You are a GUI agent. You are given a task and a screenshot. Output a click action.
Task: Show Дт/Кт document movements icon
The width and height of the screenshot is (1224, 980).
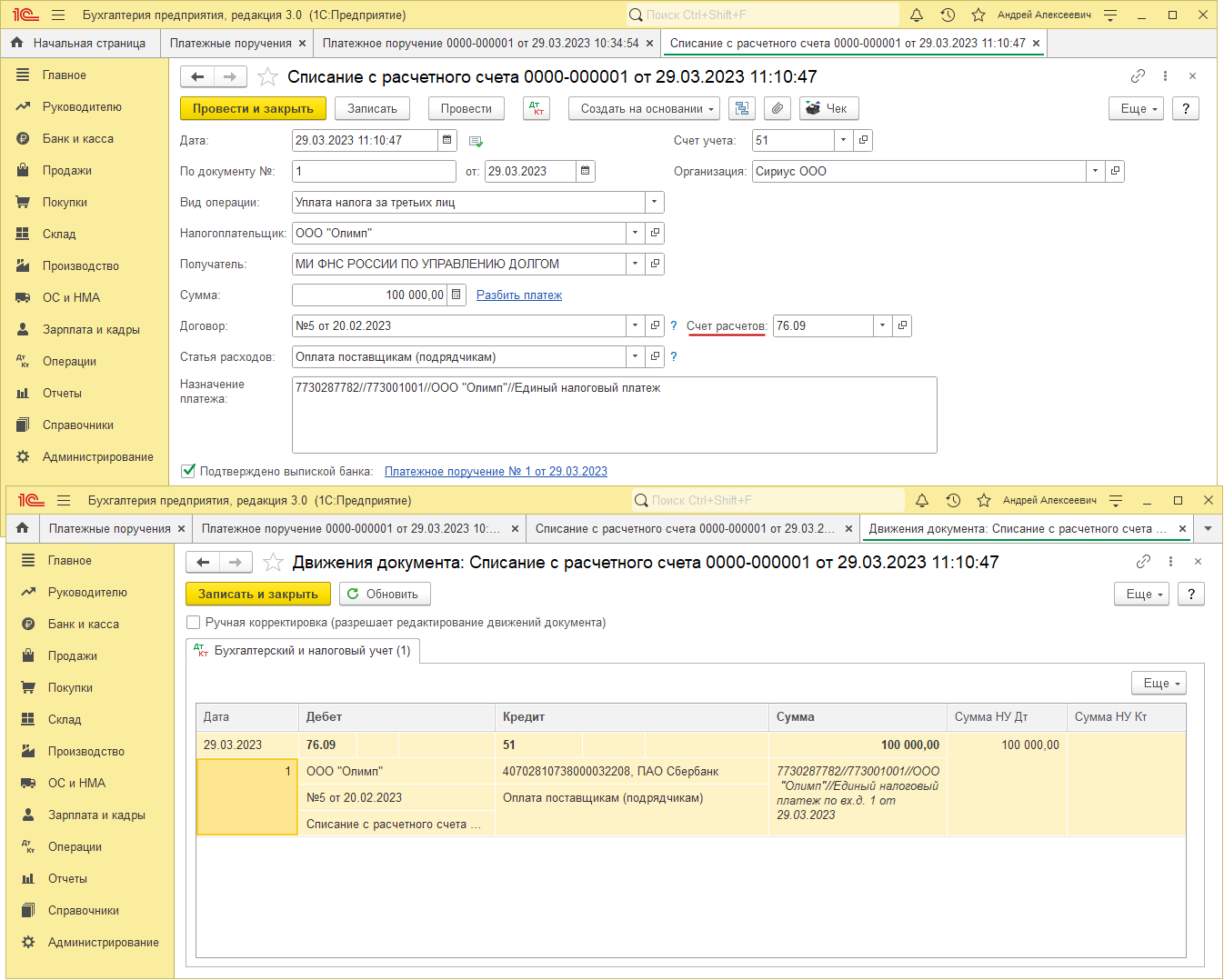pyautogui.click(x=537, y=108)
